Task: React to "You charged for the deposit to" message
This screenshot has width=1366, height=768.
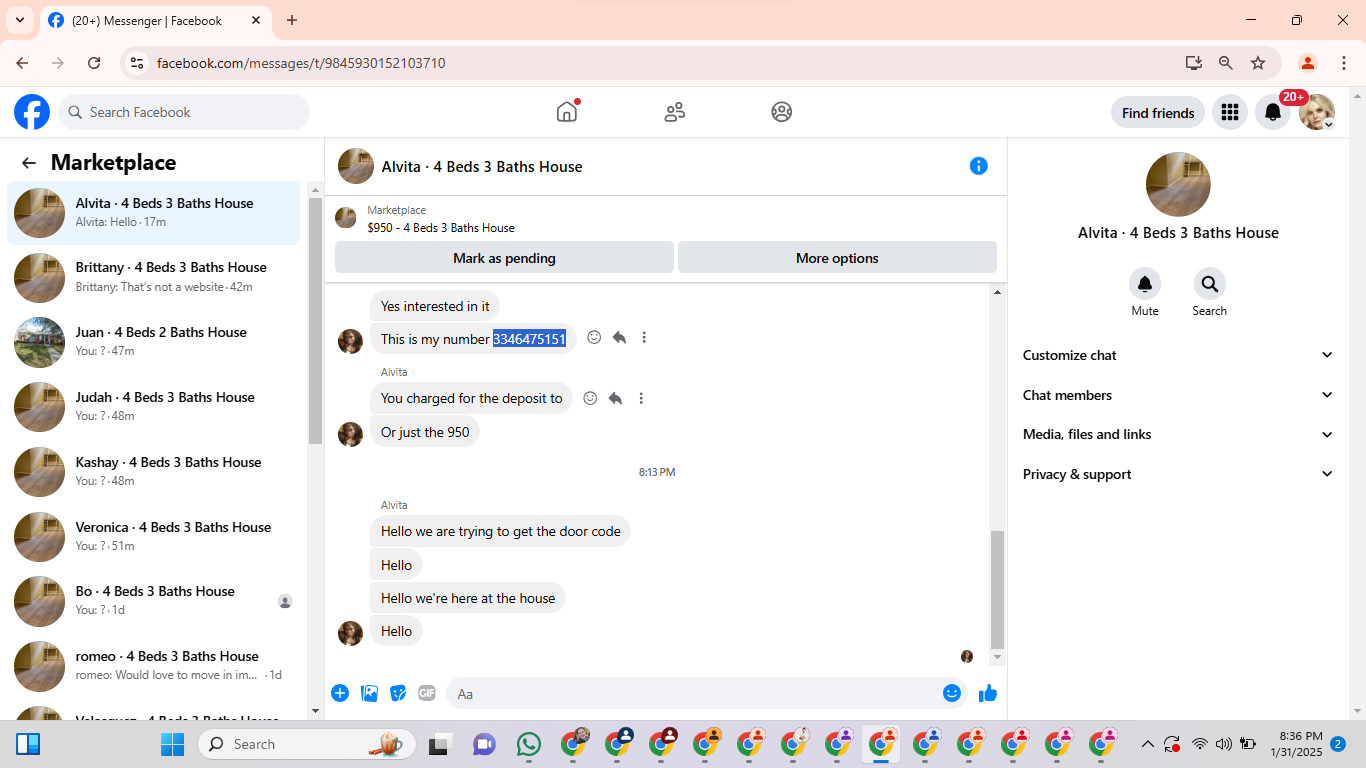Action: 590,398
